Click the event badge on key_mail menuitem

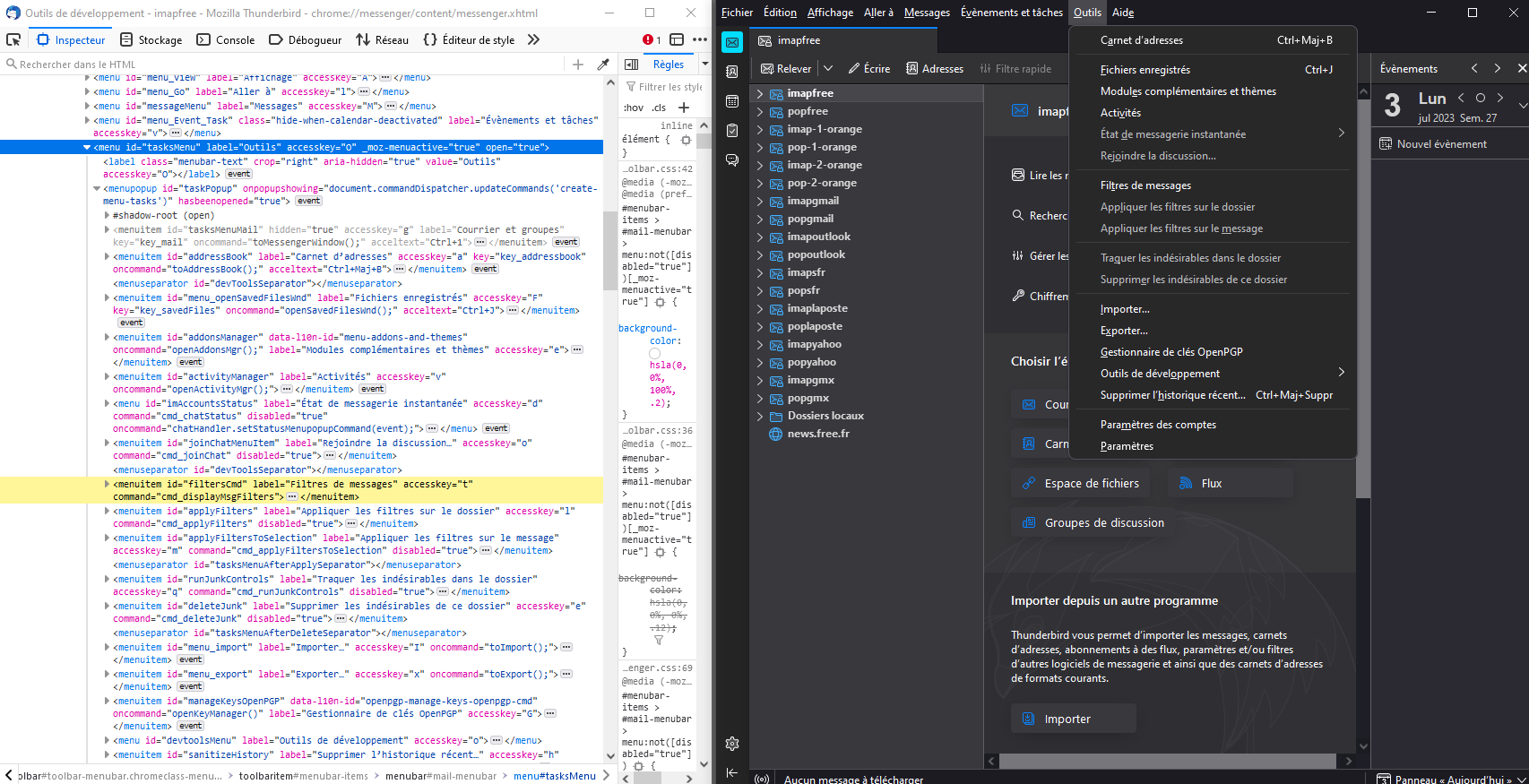click(x=566, y=242)
